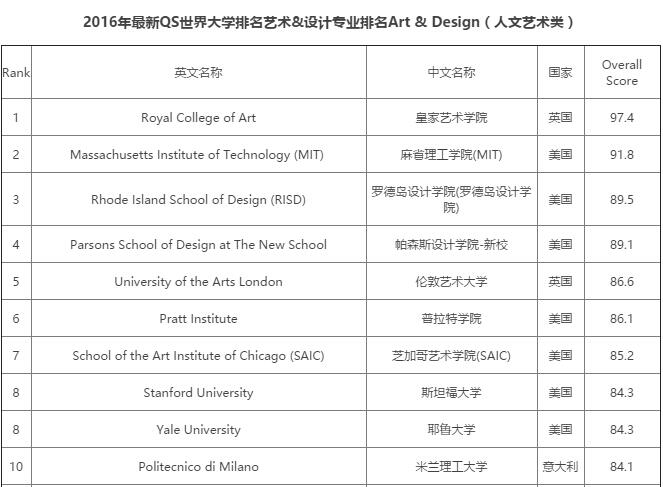This screenshot has height=487, width=663.
Task: Click the country cell '意大利'
Action: (560, 467)
